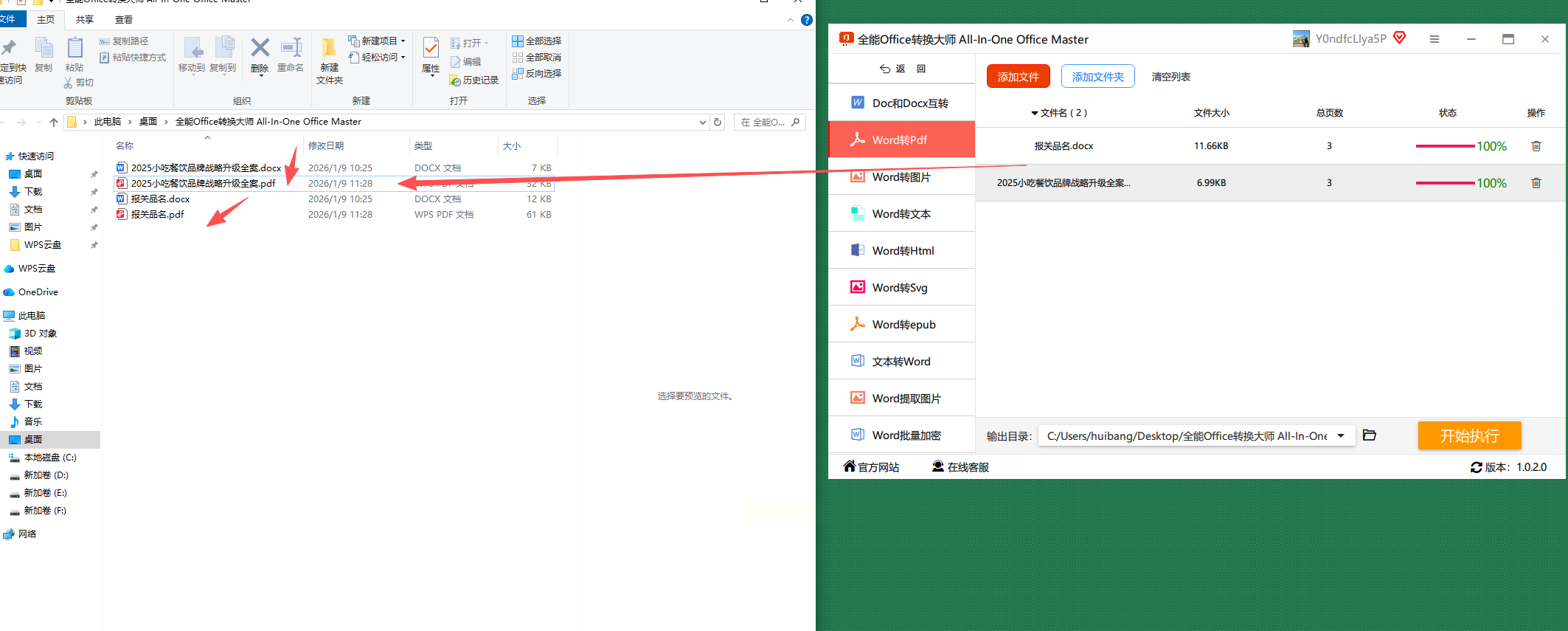Screen dimensions: 1568x631
Task: Click the 开始执行 button
Action: pyautogui.click(x=1469, y=435)
